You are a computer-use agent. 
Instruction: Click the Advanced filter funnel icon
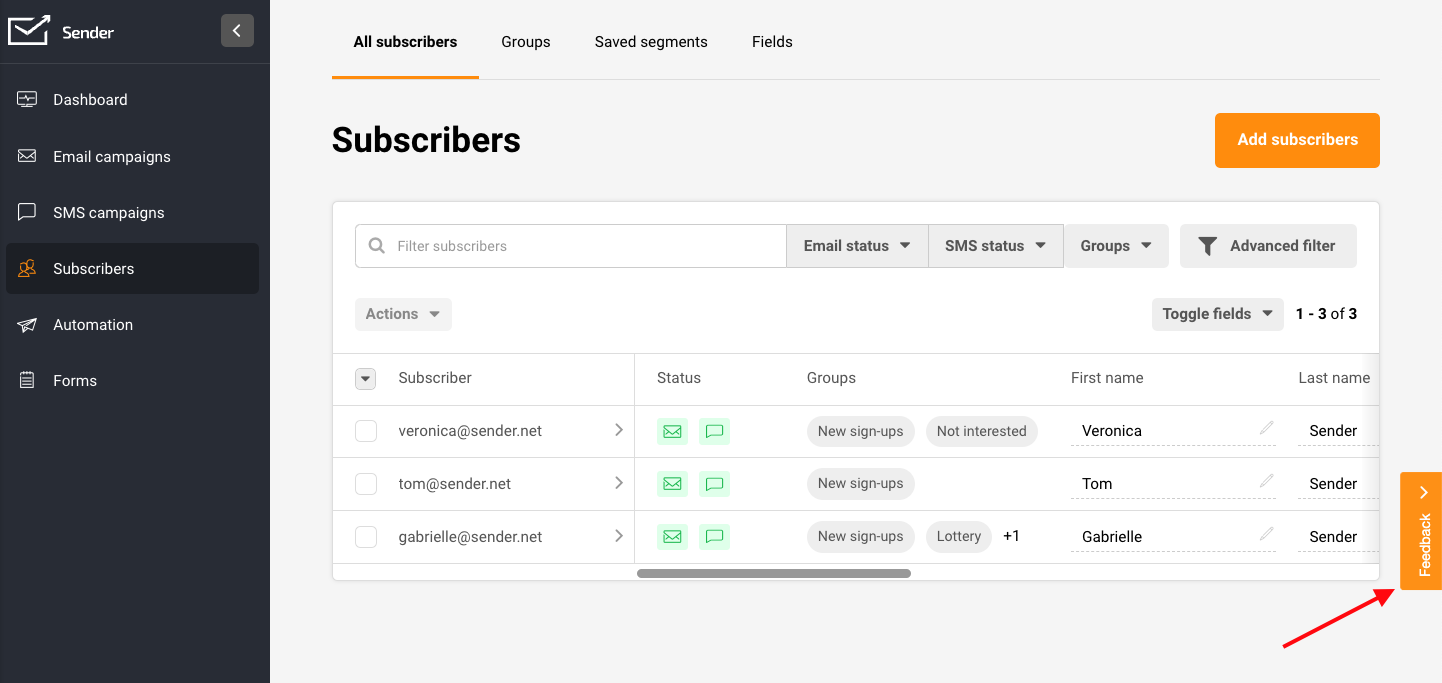coord(1208,246)
